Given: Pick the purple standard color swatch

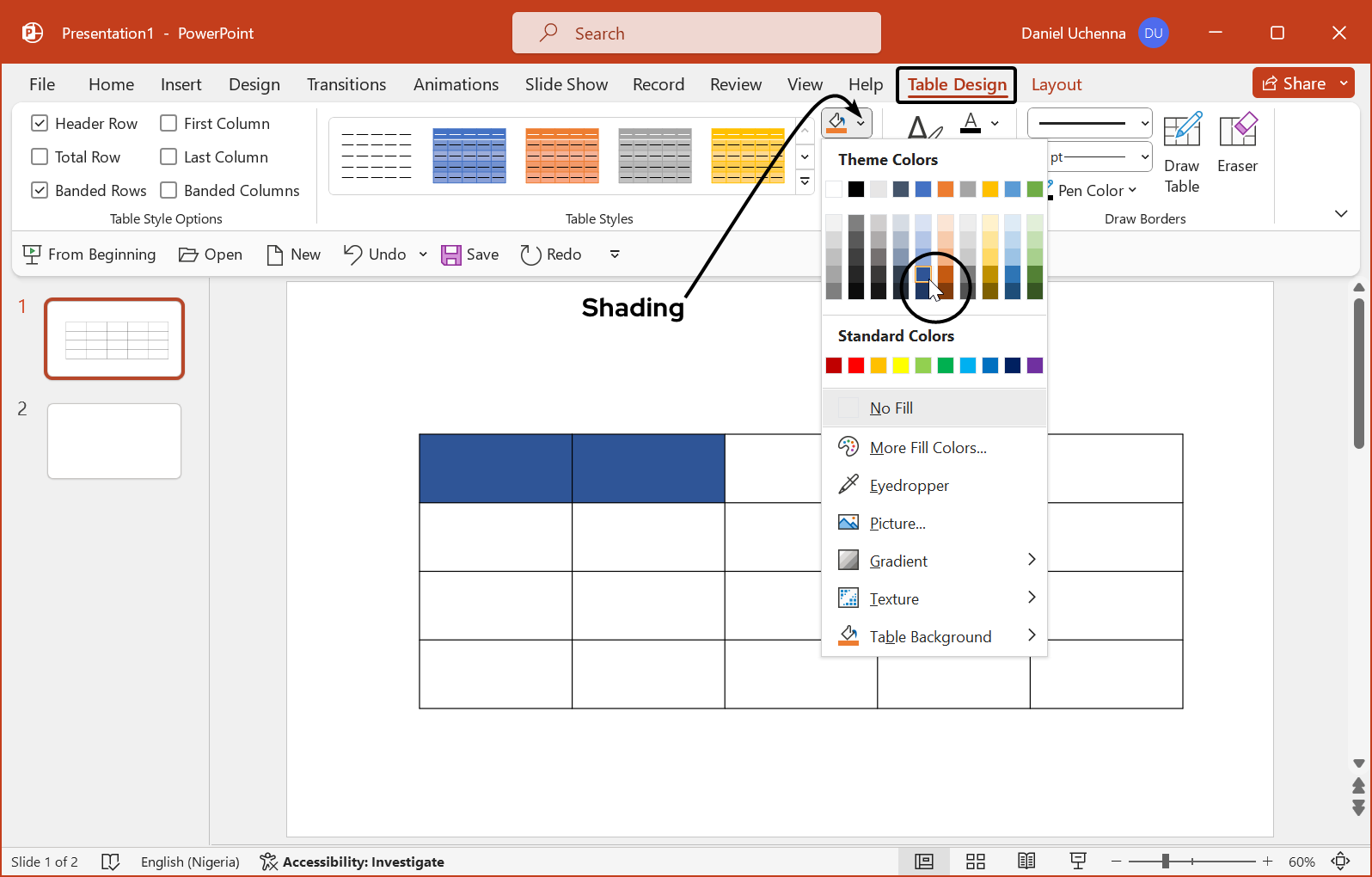Looking at the screenshot, I should [x=1035, y=365].
